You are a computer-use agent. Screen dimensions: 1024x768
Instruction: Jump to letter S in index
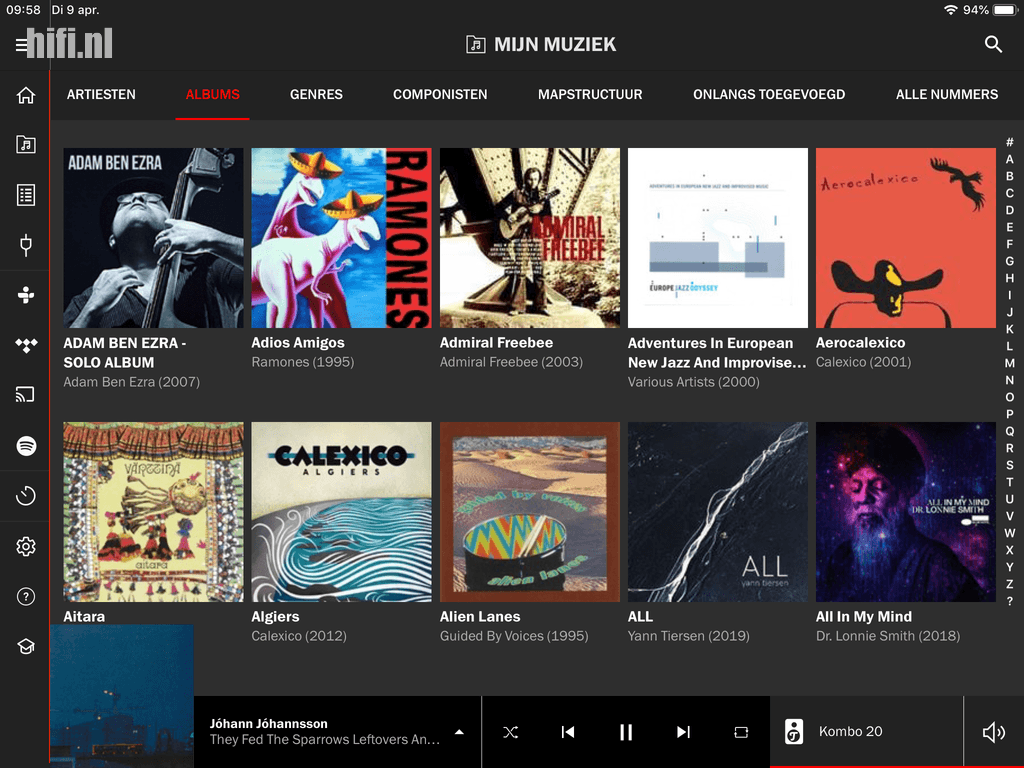(1010, 465)
